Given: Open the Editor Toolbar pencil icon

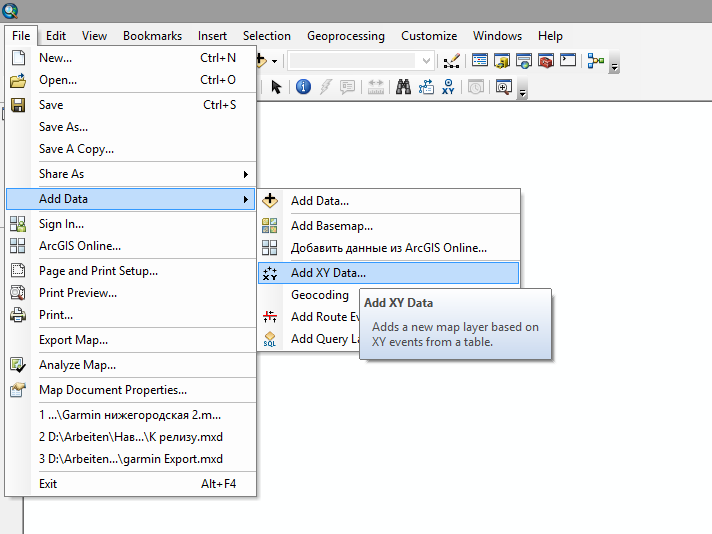Looking at the screenshot, I should [x=451, y=62].
